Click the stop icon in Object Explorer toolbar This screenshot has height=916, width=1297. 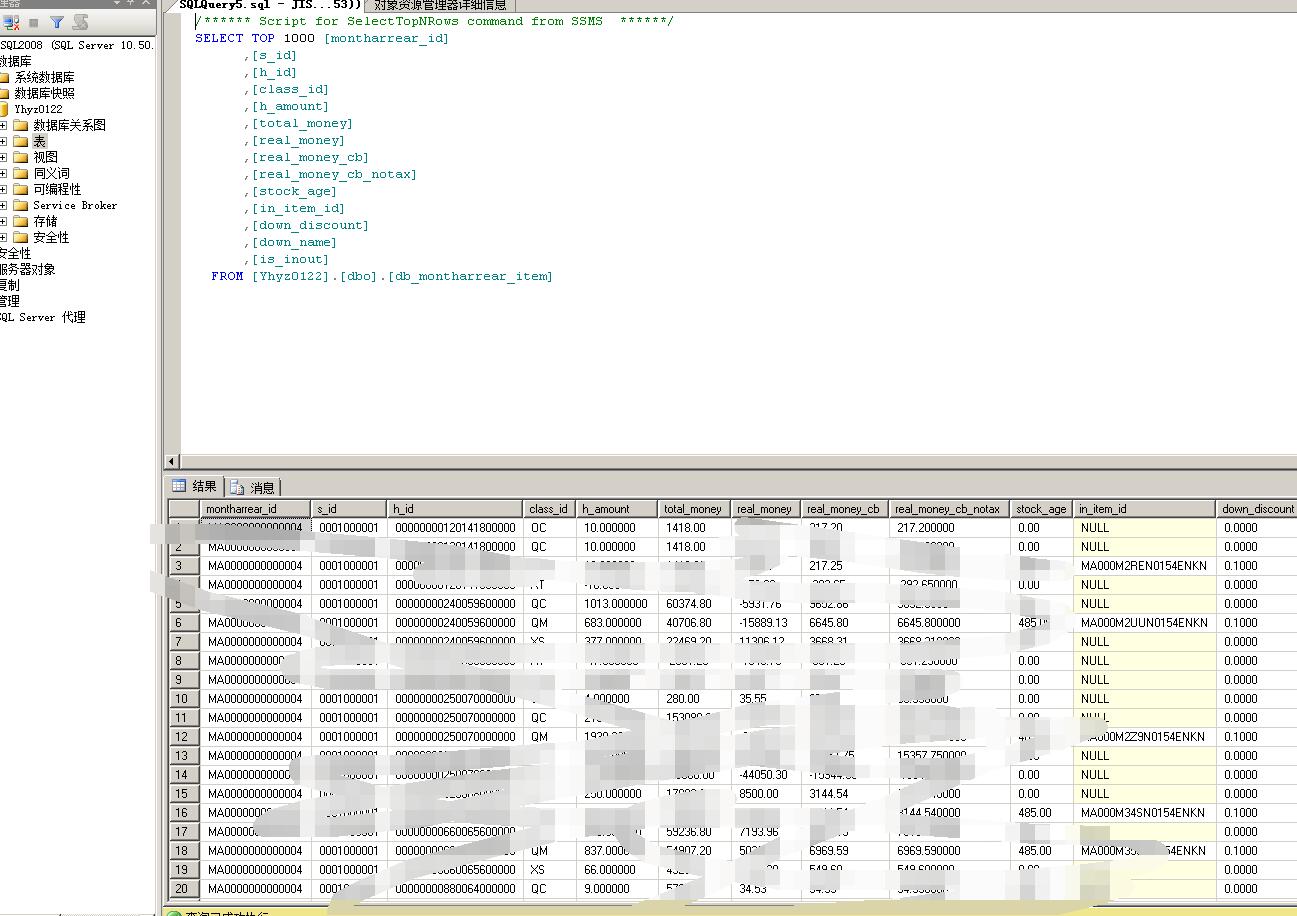[34, 21]
